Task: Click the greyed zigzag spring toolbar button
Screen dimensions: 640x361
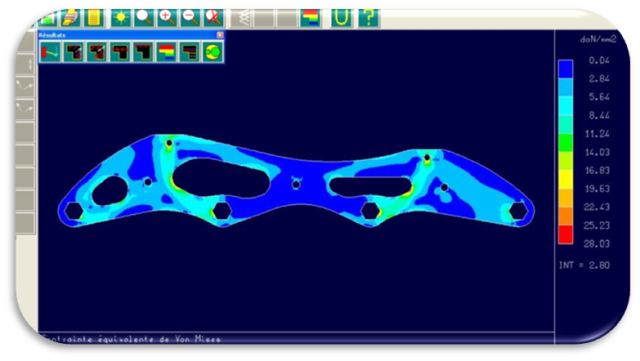Action: point(244,18)
